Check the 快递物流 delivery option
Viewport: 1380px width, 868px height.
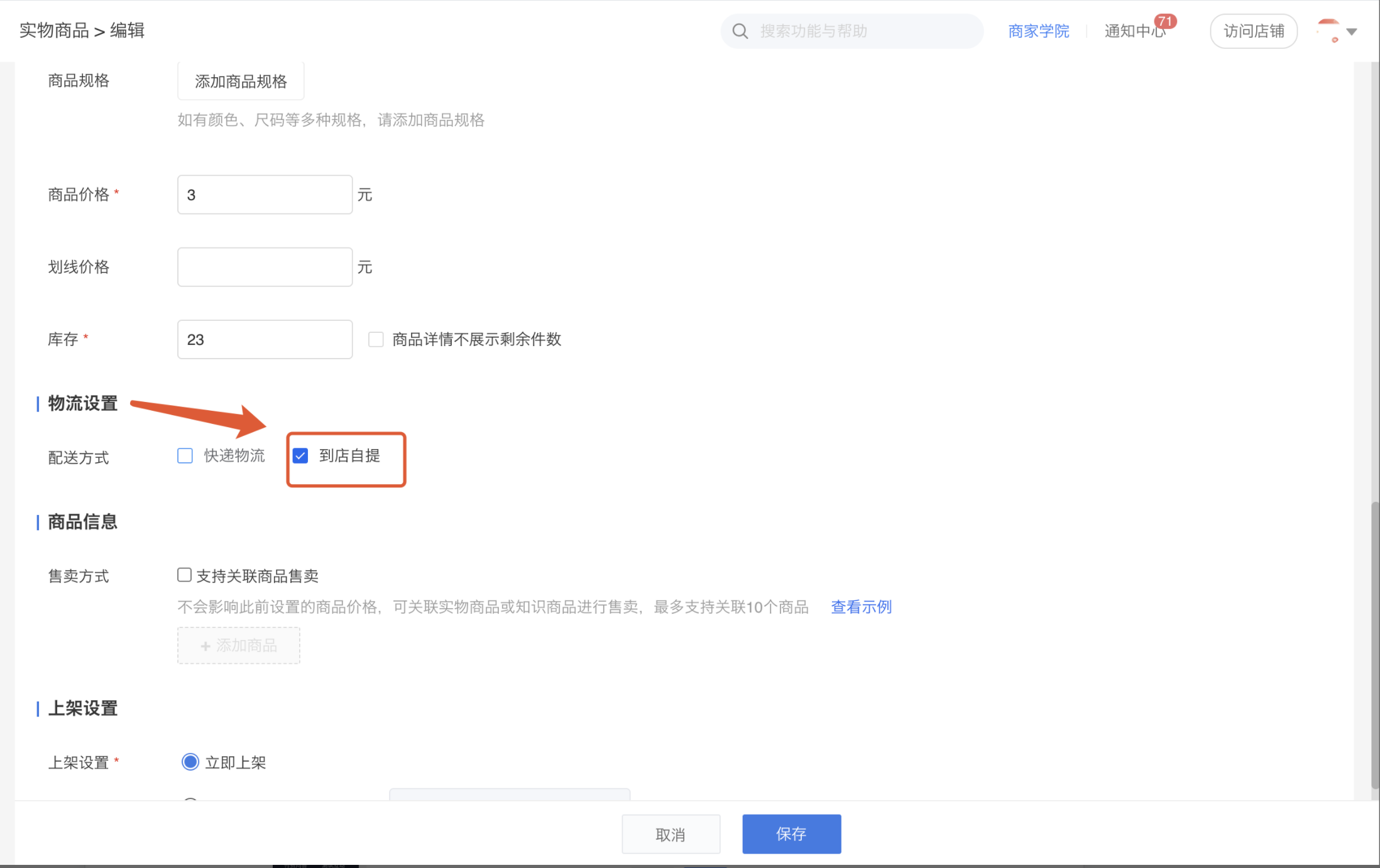(185, 455)
